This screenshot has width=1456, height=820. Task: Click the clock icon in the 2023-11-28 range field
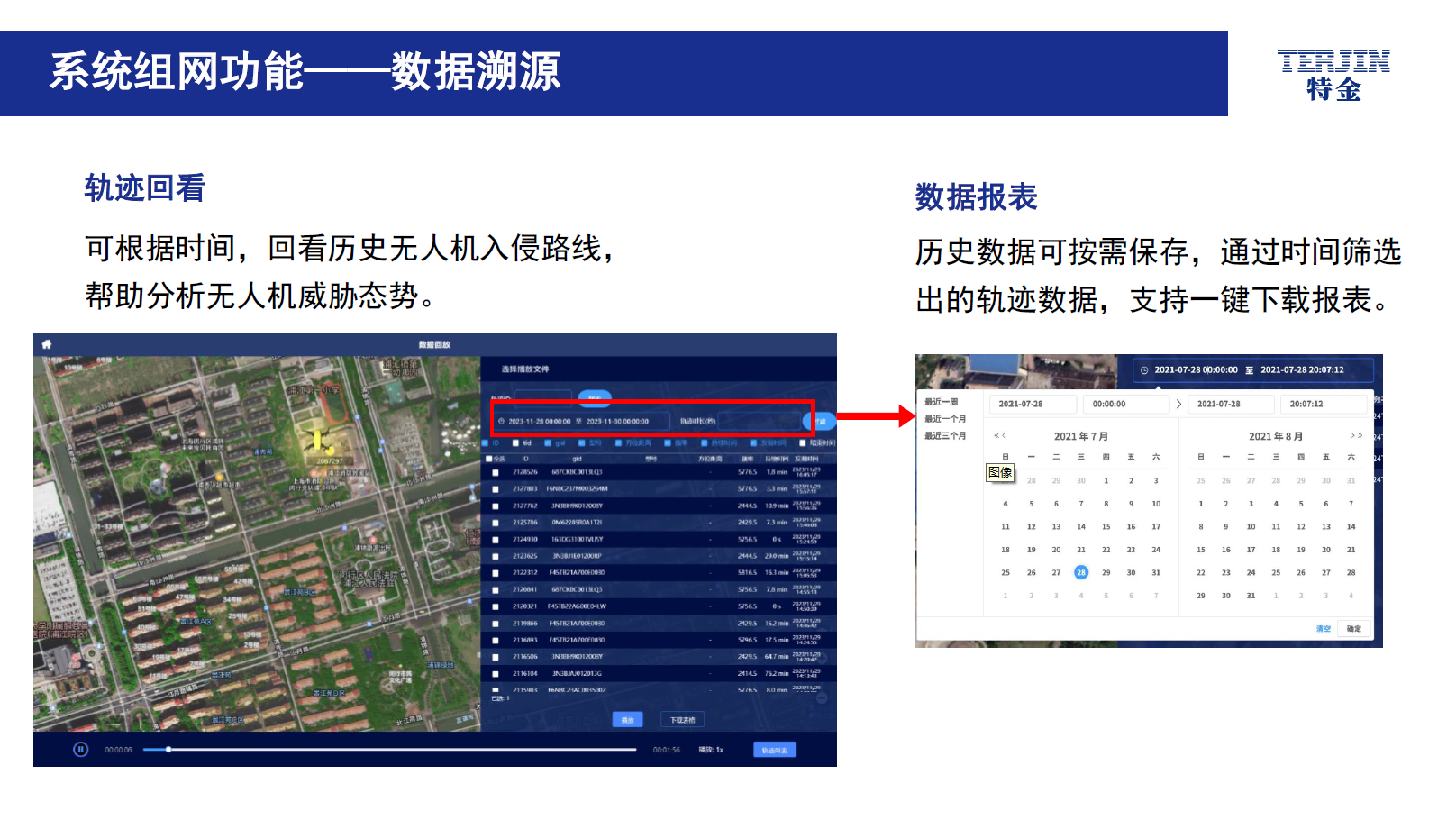(x=502, y=421)
